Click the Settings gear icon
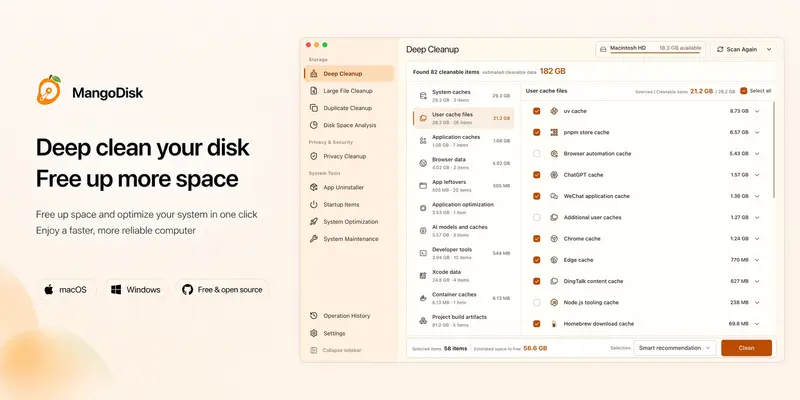 [x=314, y=333]
